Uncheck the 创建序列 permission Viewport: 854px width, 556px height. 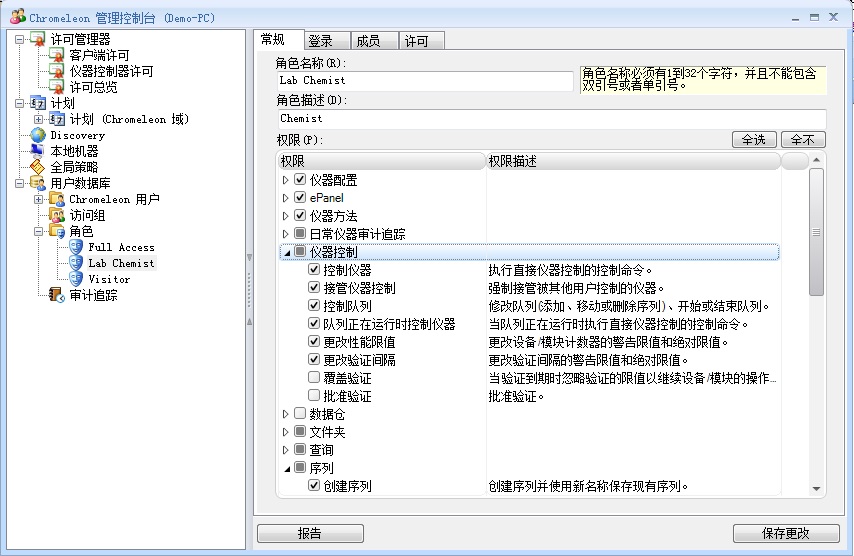pyautogui.click(x=314, y=485)
